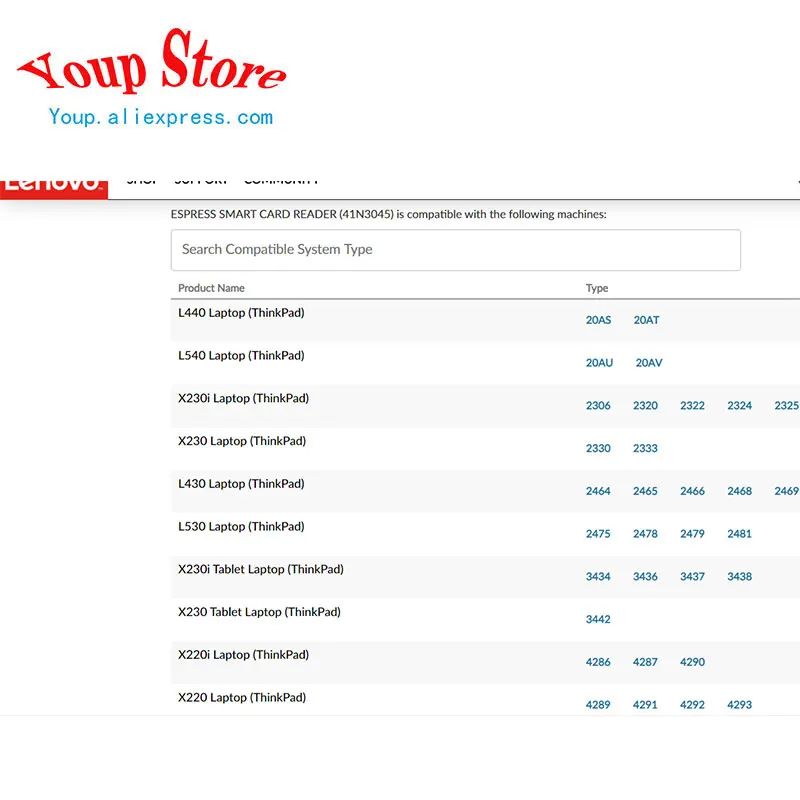Choose type 2465 for L430

tap(645, 491)
